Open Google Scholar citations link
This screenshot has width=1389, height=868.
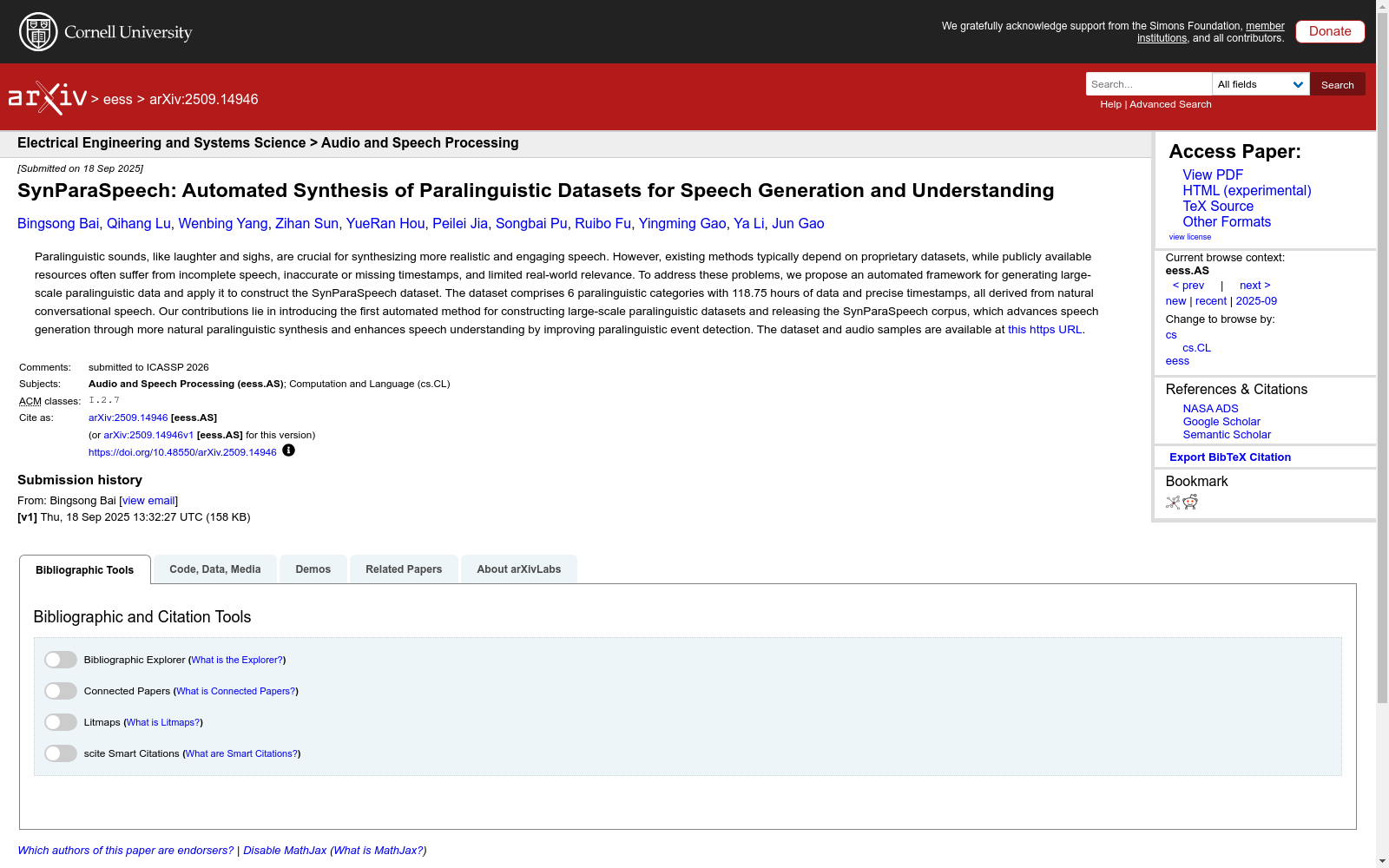pyautogui.click(x=1221, y=422)
